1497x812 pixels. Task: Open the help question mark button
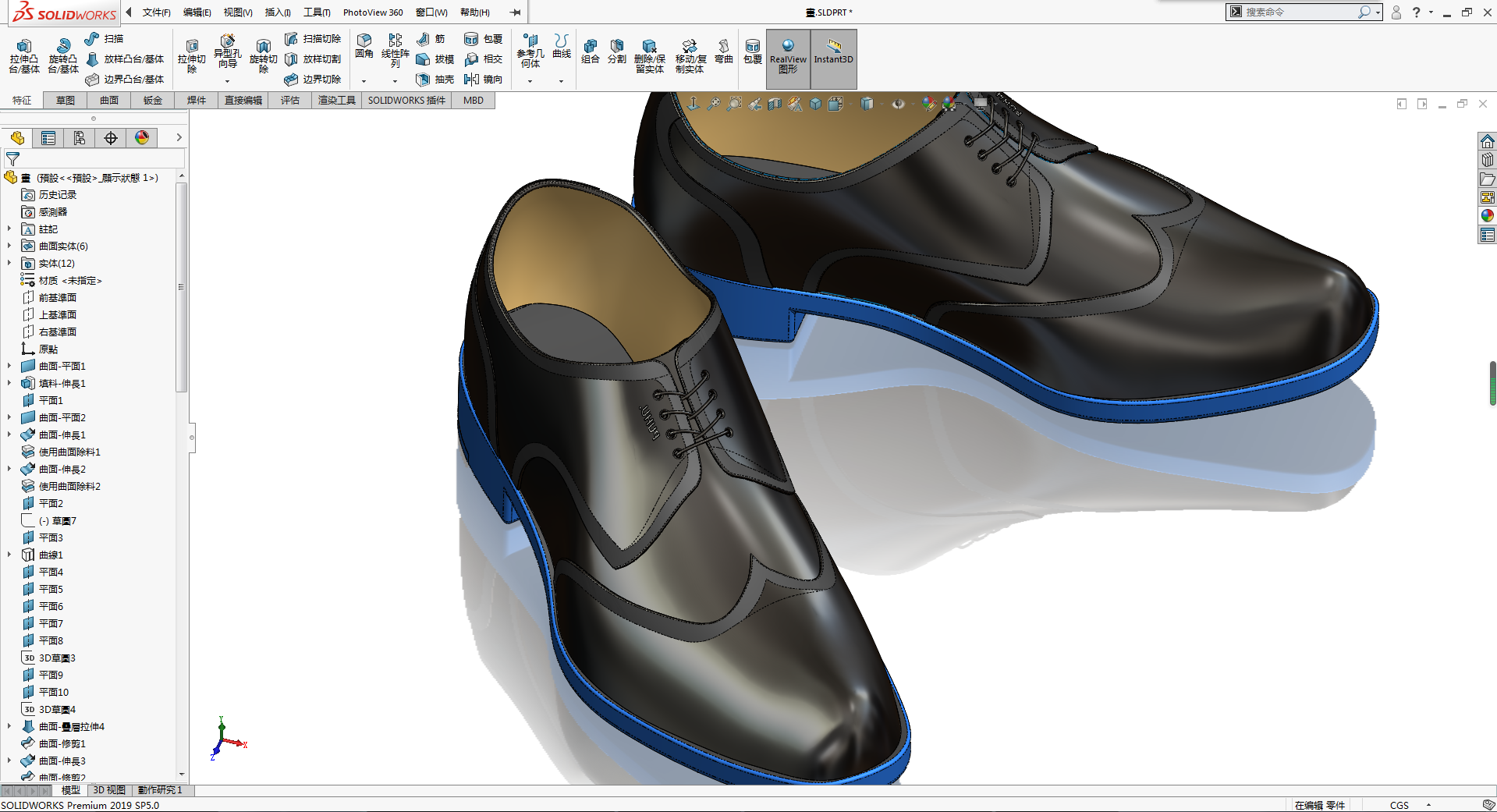(x=1417, y=12)
